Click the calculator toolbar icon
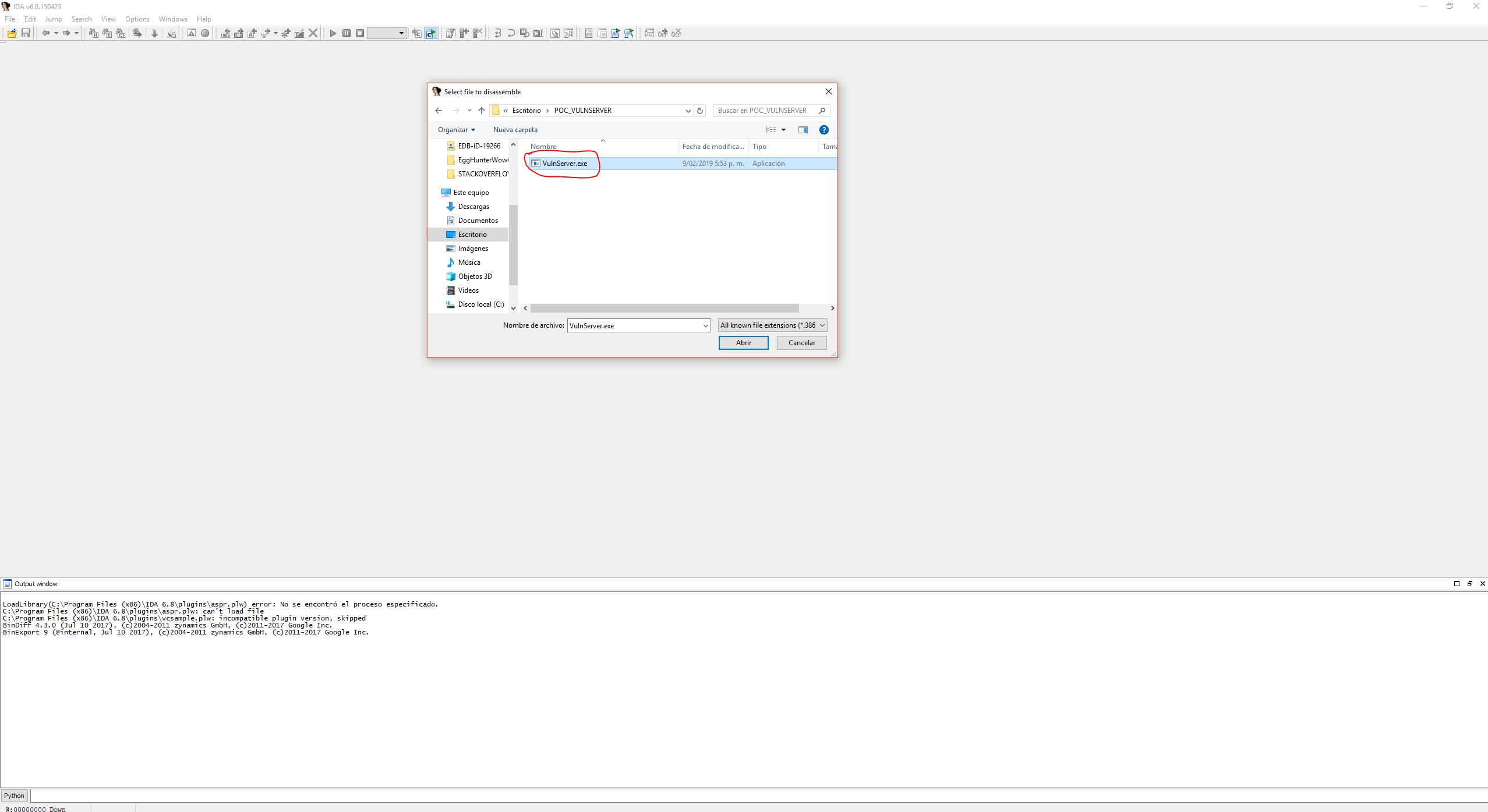Viewport: 1488px width, 812px height. point(589,33)
